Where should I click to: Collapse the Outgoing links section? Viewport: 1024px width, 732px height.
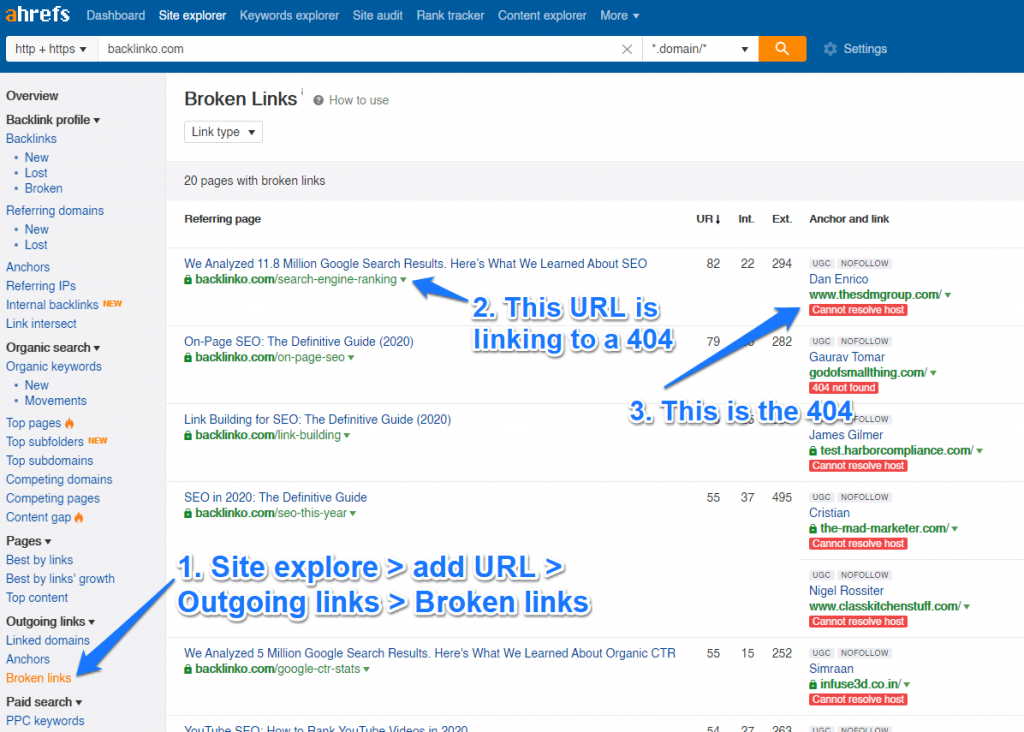tap(50, 621)
